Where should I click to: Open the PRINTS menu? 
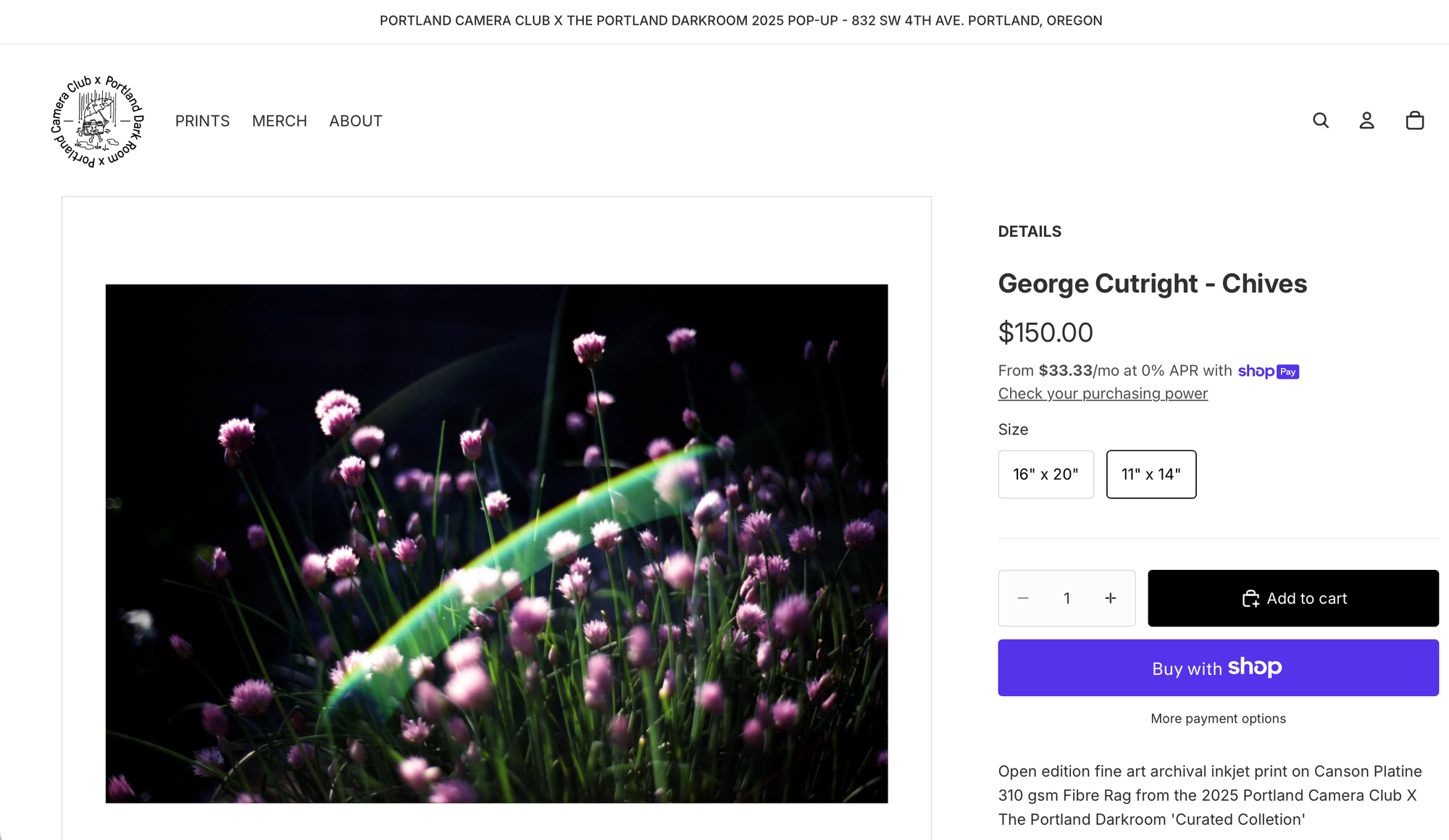pyautogui.click(x=202, y=121)
